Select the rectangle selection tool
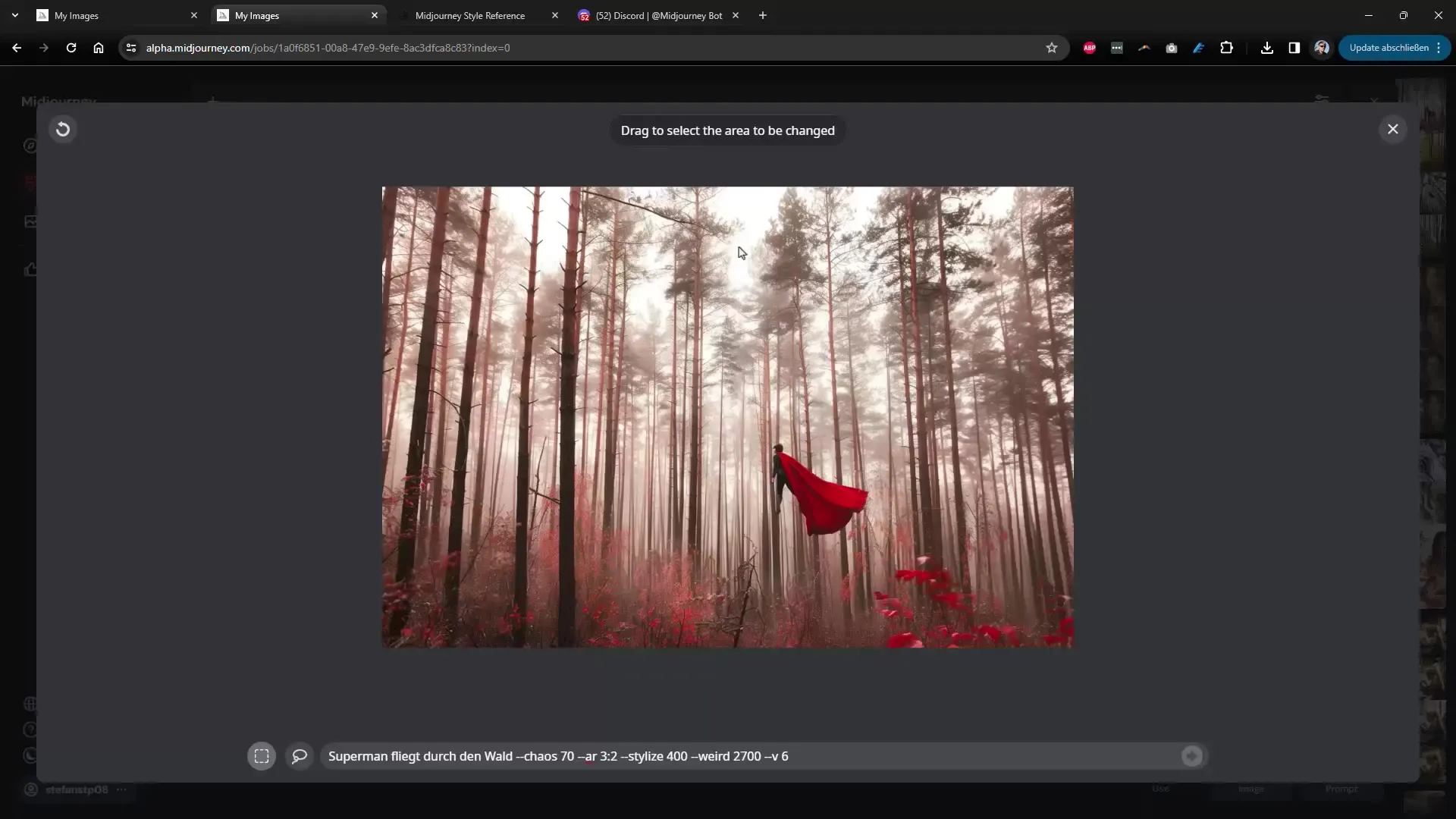The image size is (1456, 819). pyautogui.click(x=262, y=756)
